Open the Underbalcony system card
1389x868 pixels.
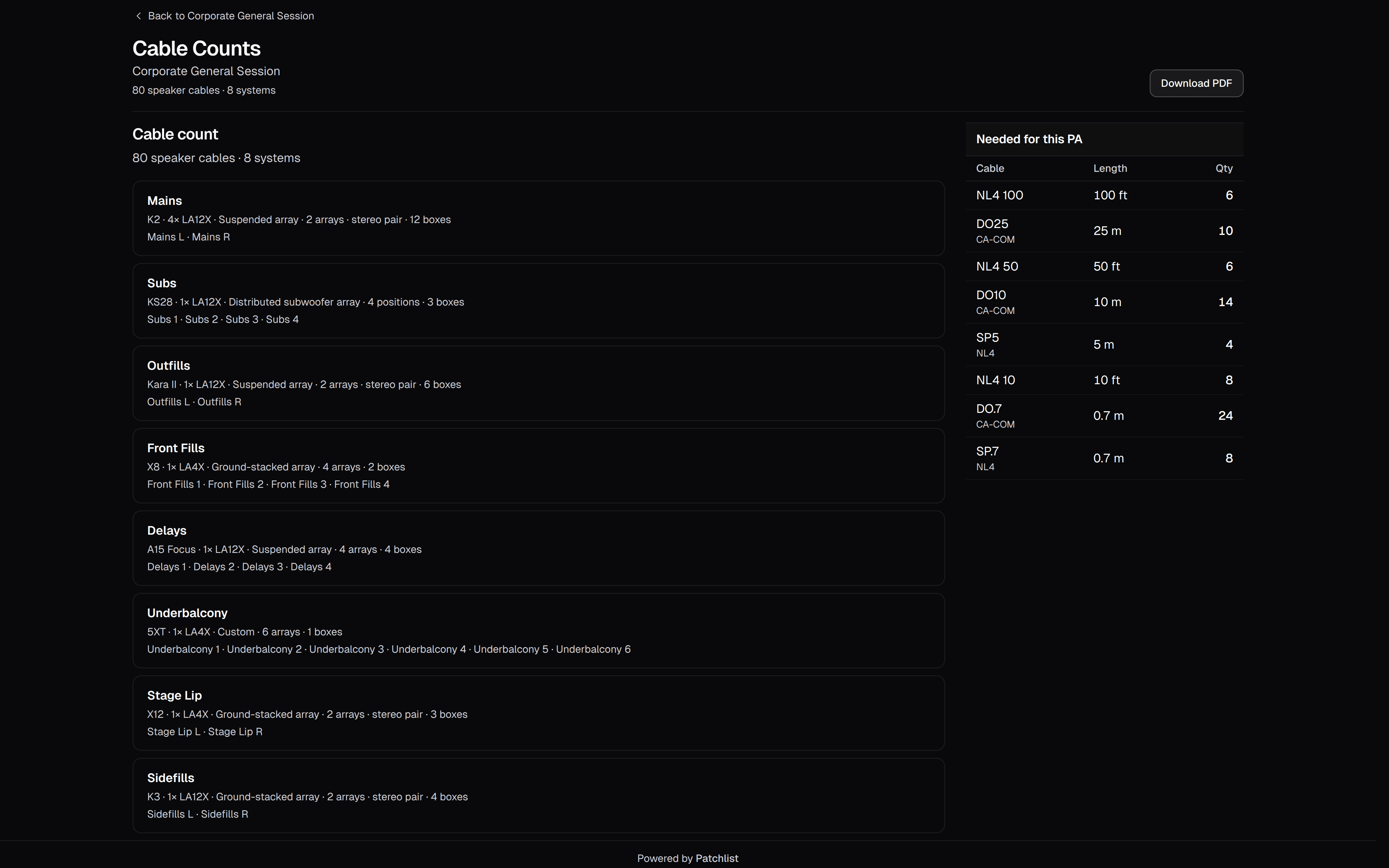538,630
